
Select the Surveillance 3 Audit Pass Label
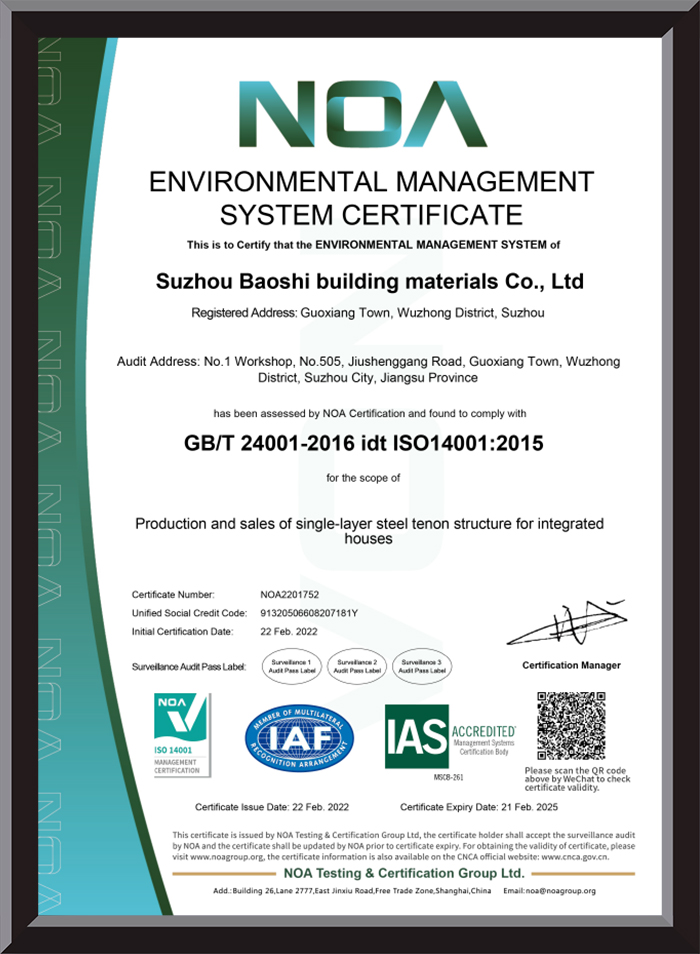click(x=422, y=665)
